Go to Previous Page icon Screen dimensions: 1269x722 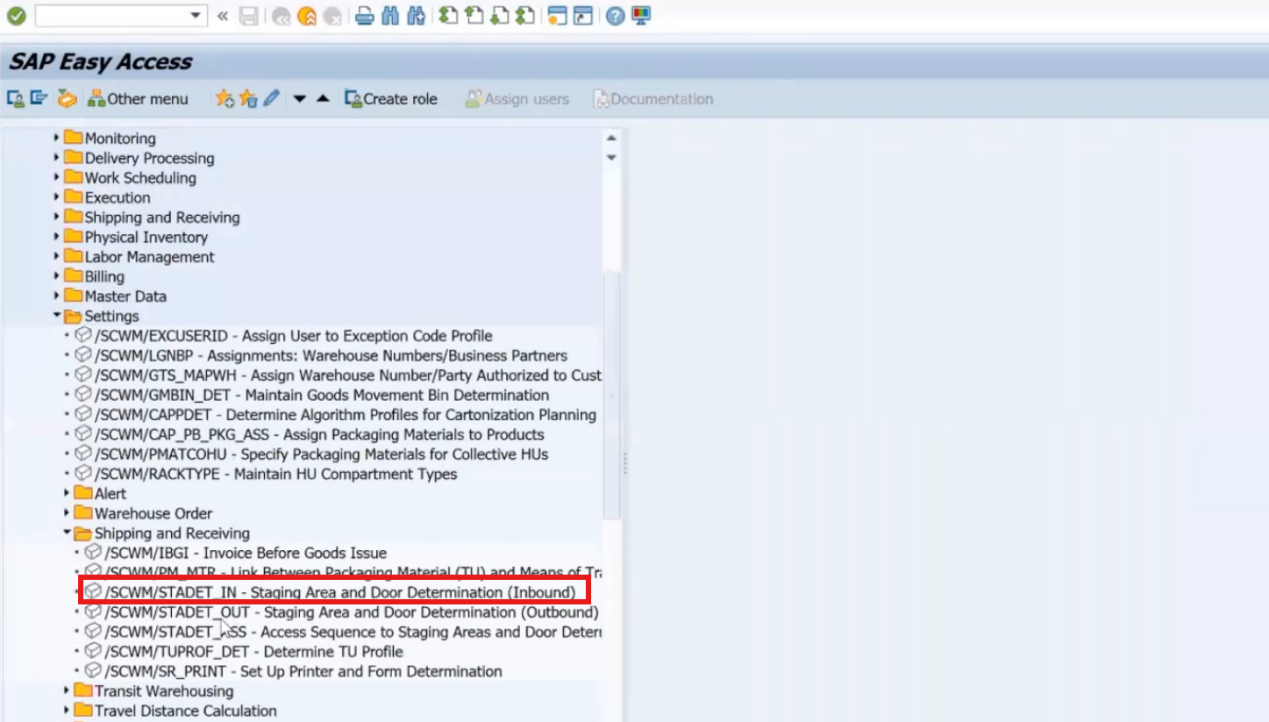474,16
